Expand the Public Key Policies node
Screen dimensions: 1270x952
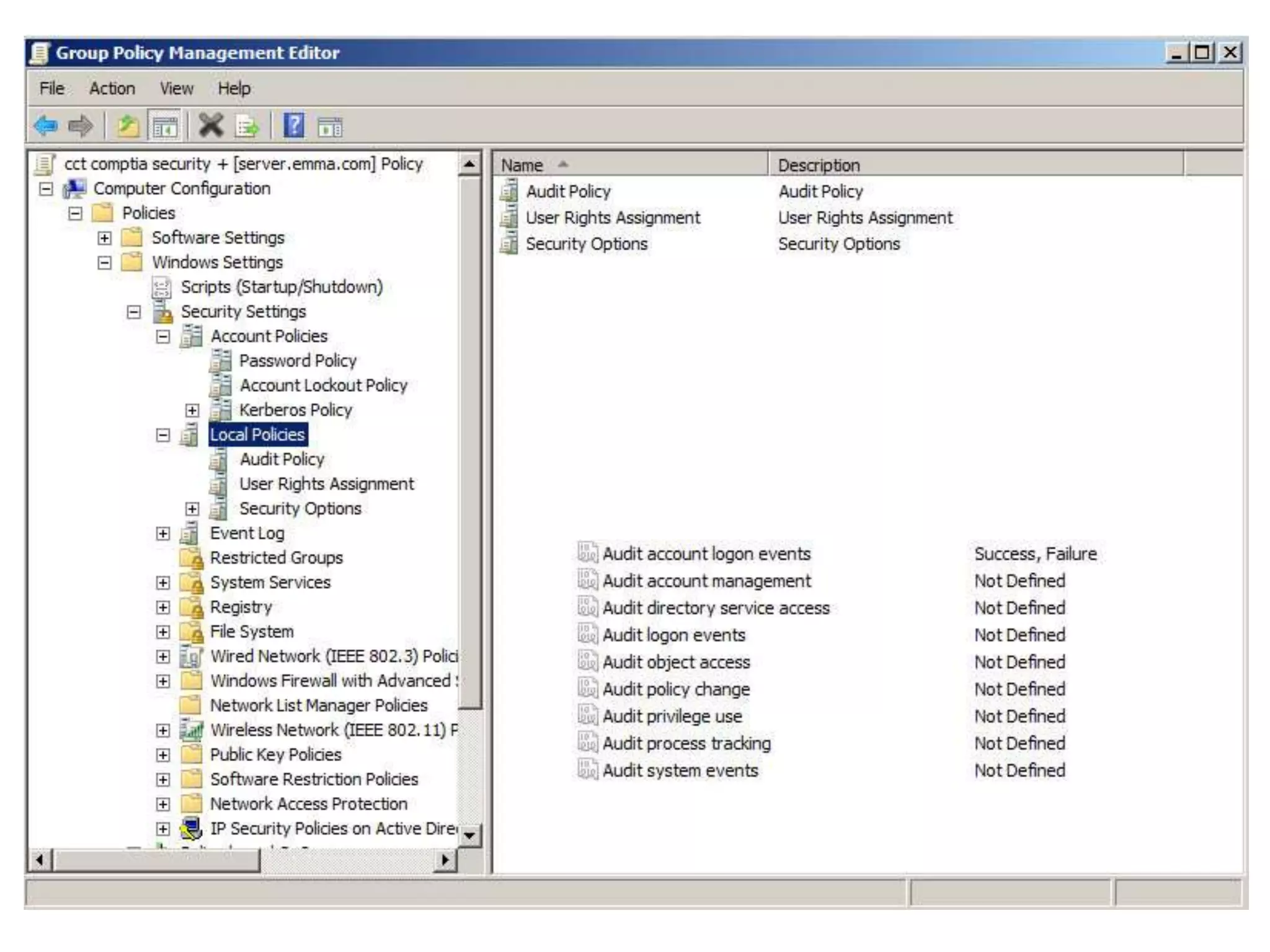tap(163, 755)
